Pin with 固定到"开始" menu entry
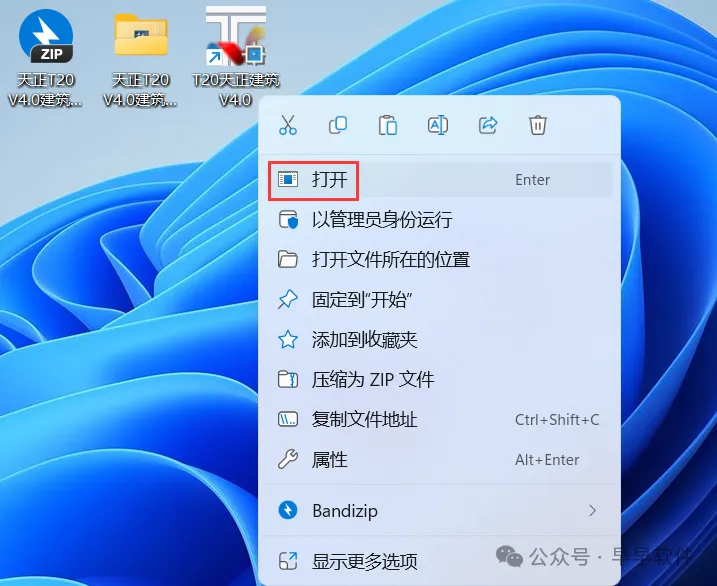The image size is (717, 586). (439, 300)
